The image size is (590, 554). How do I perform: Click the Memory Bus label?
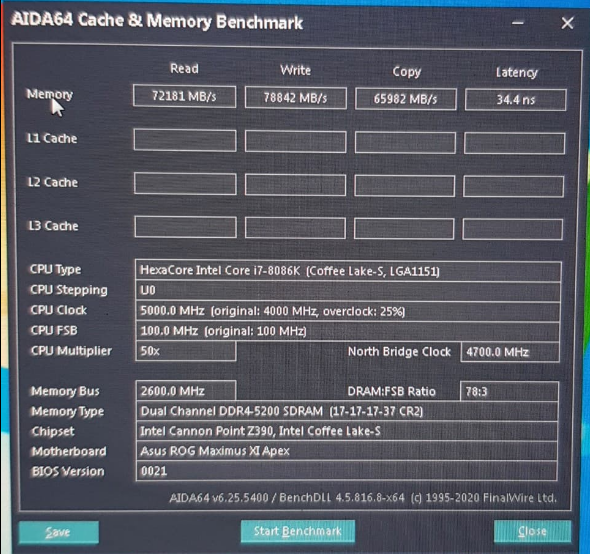65,391
